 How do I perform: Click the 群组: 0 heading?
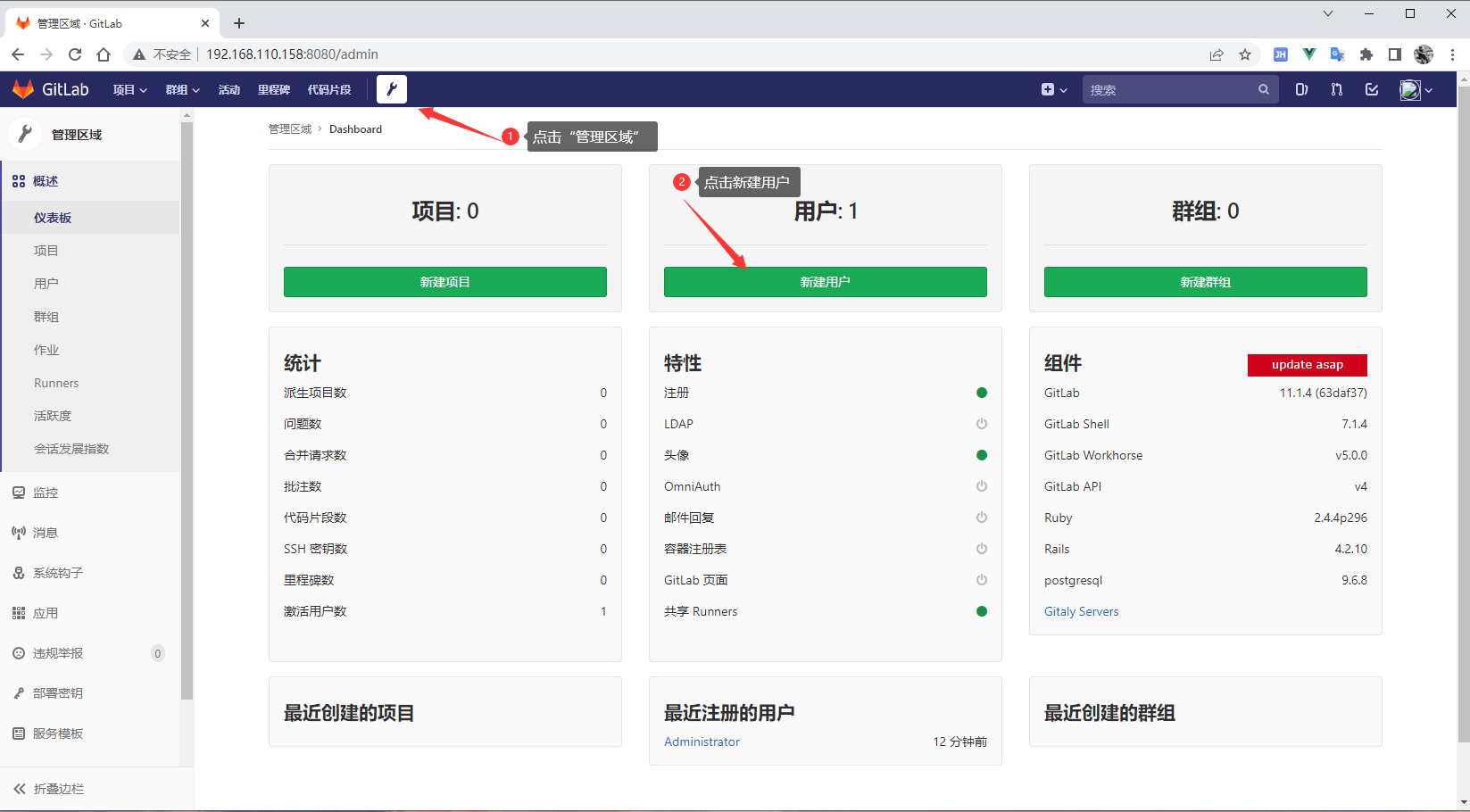click(1206, 211)
